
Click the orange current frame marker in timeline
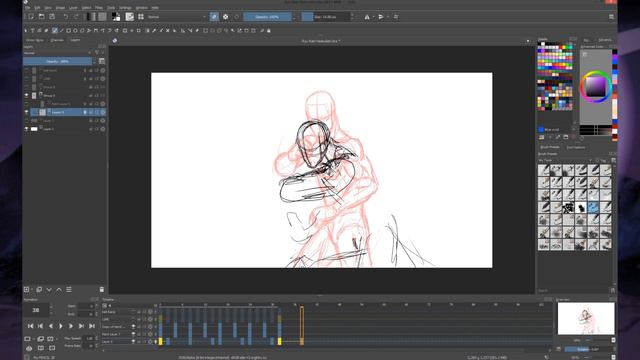302,326
